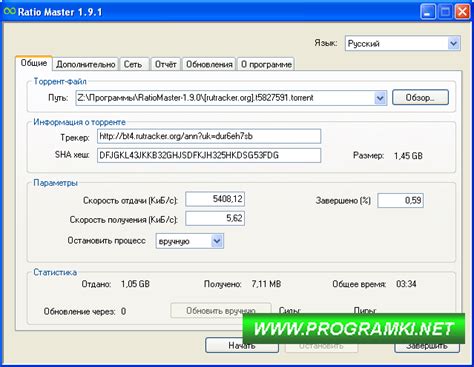Viewport: 474px width, 367px height.
Task: Show the О программе tab
Action: tap(266, 64)
